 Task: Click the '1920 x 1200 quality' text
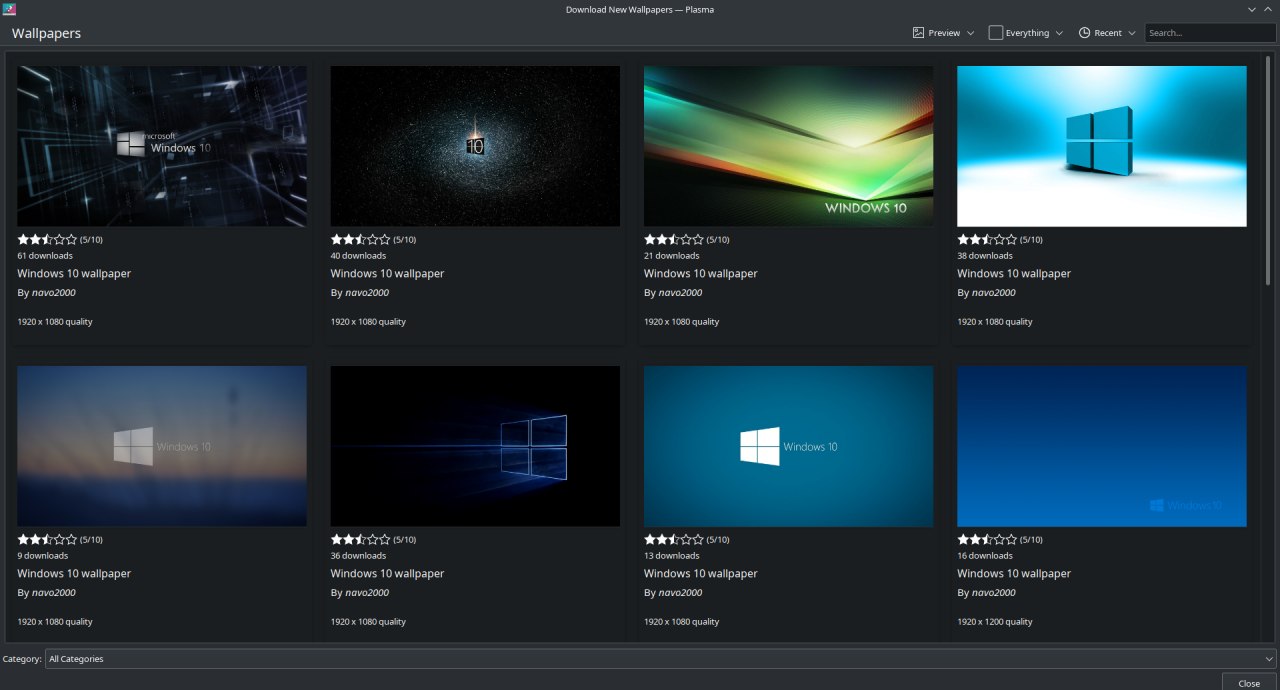click(x=995, y=622)
